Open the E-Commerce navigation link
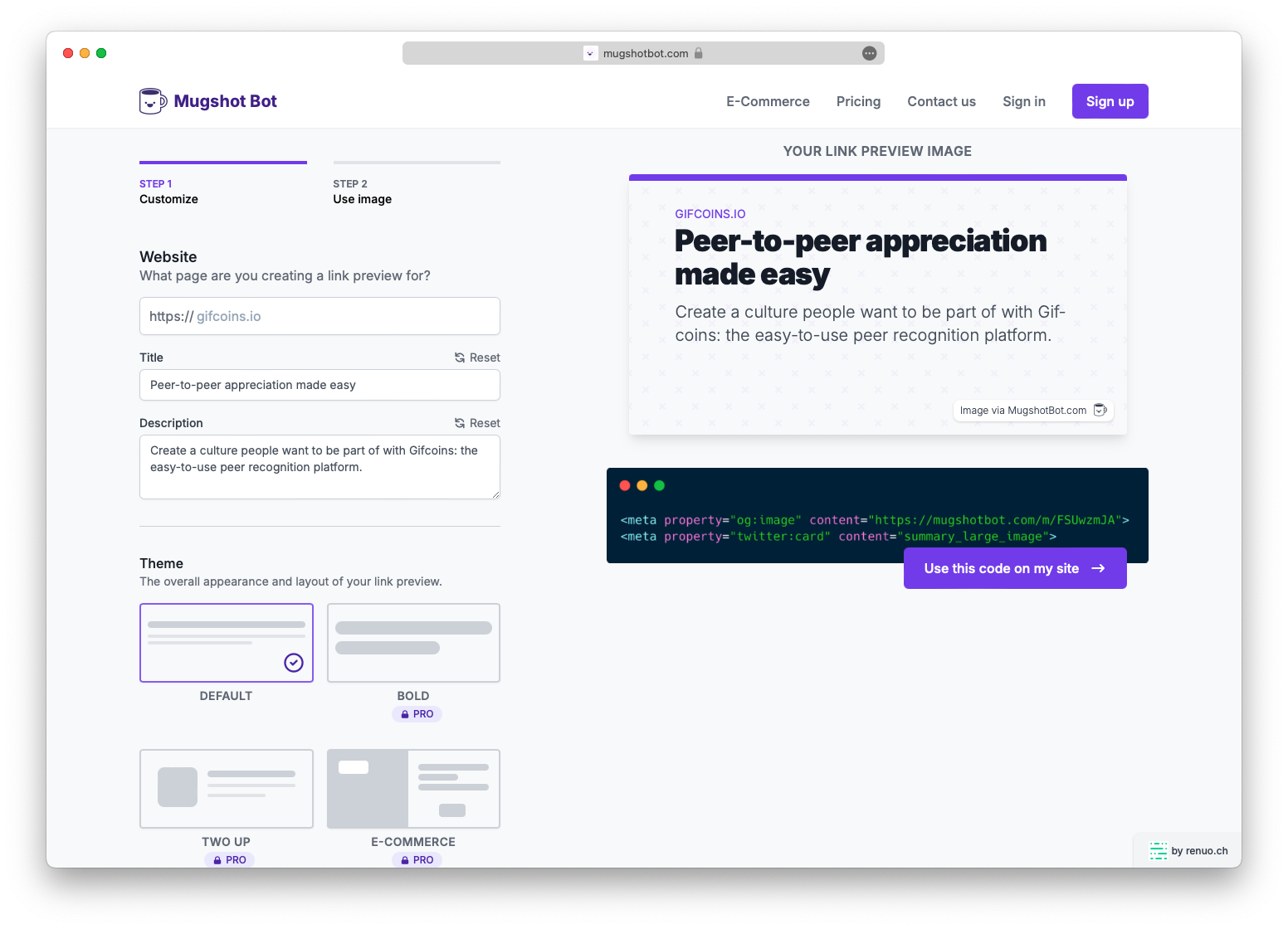1288x929 pixels. (768, 101)
